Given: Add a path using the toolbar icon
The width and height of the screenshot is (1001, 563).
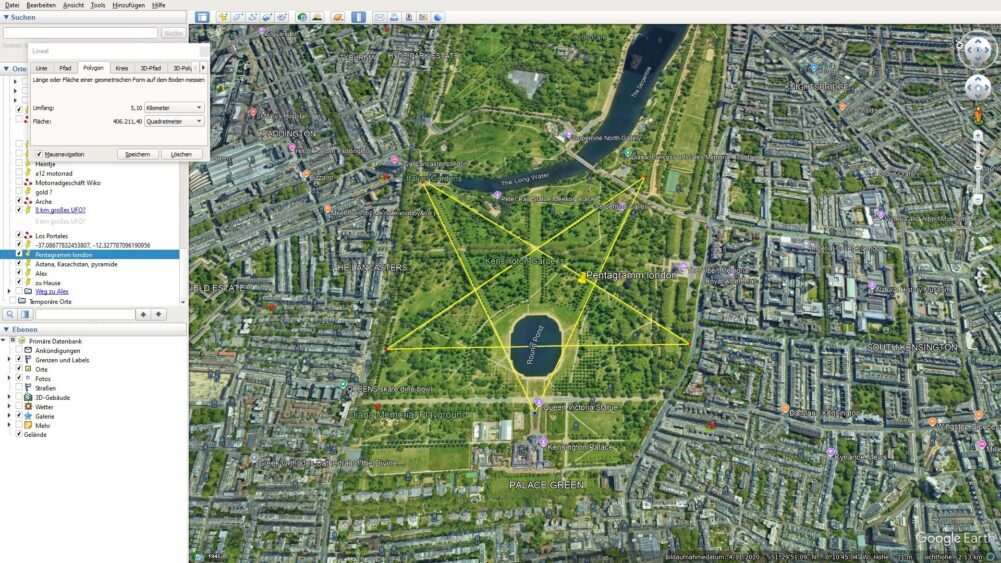Looking at the screenshot, I should (x=252, y=17).
